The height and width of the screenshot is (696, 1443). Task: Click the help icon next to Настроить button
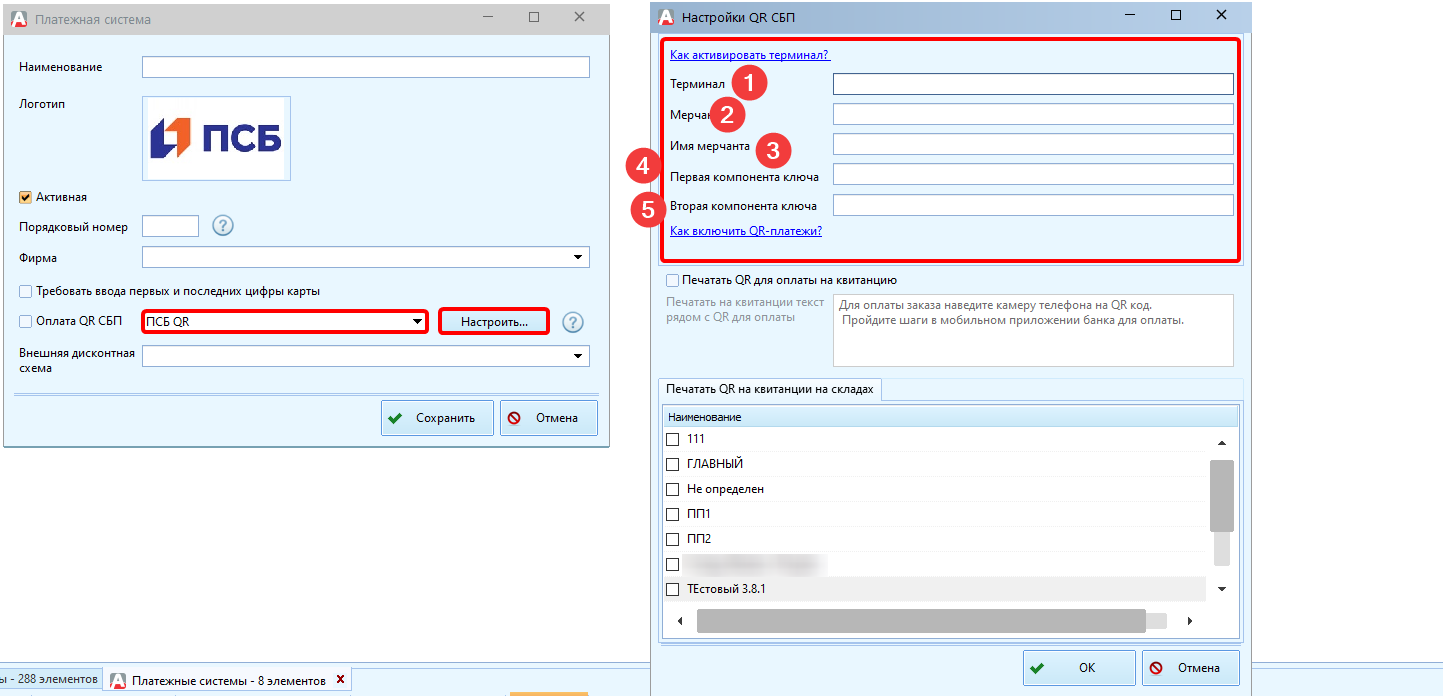(x=572, y=322)
